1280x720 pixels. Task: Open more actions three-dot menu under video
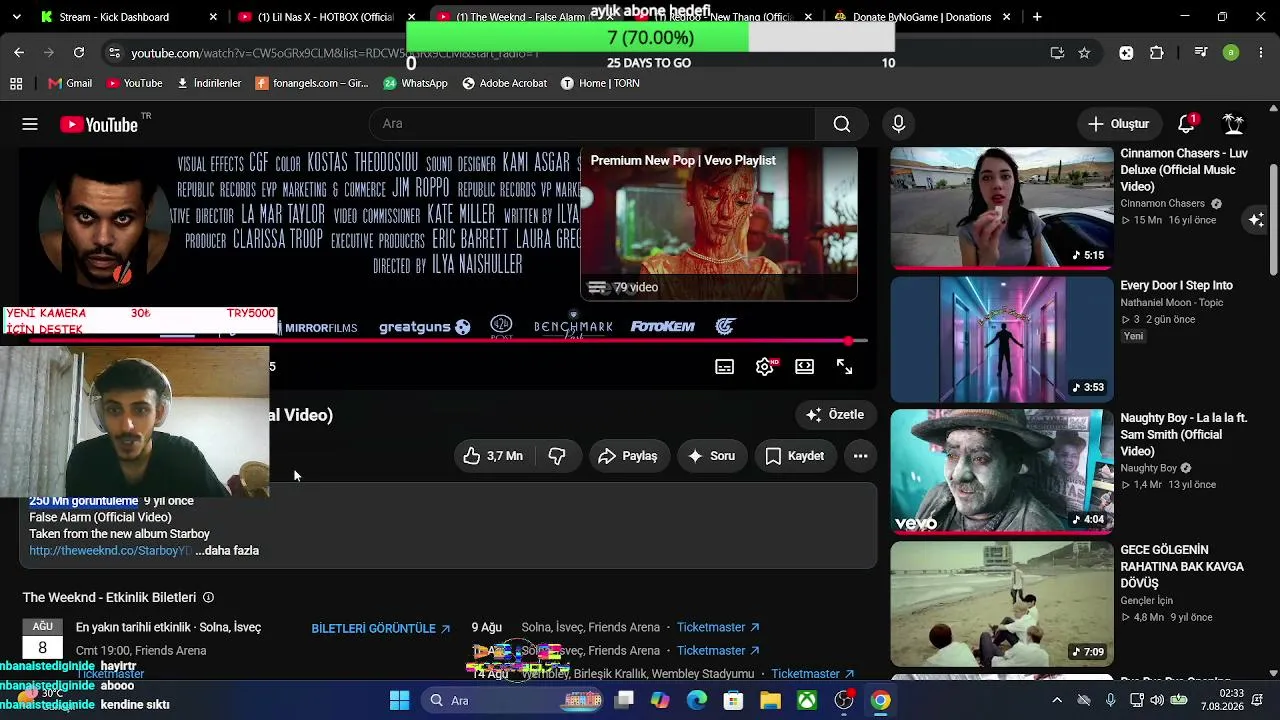coord(860,456)
